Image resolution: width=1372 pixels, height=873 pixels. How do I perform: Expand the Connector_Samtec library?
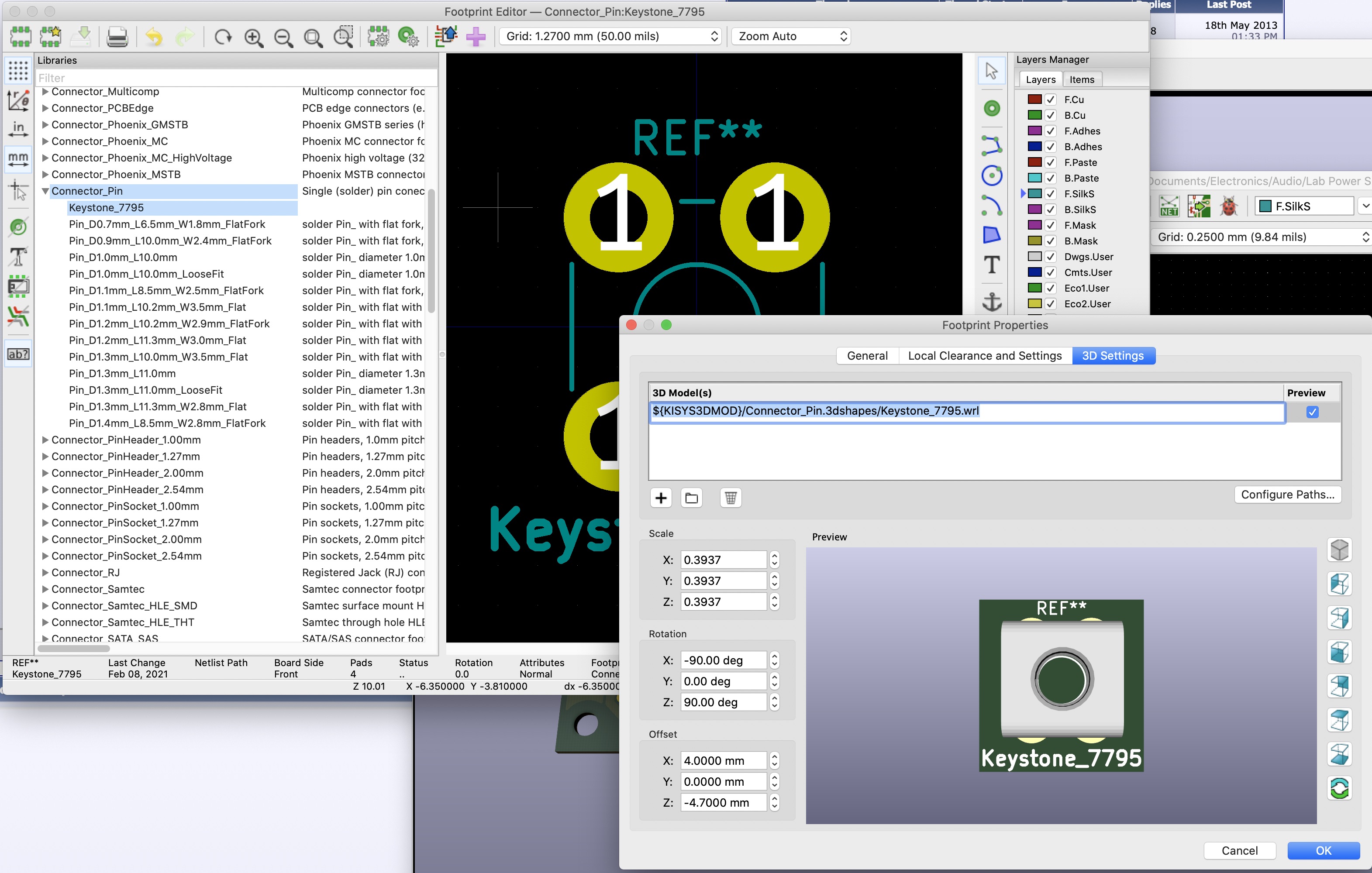pos(45,589)
